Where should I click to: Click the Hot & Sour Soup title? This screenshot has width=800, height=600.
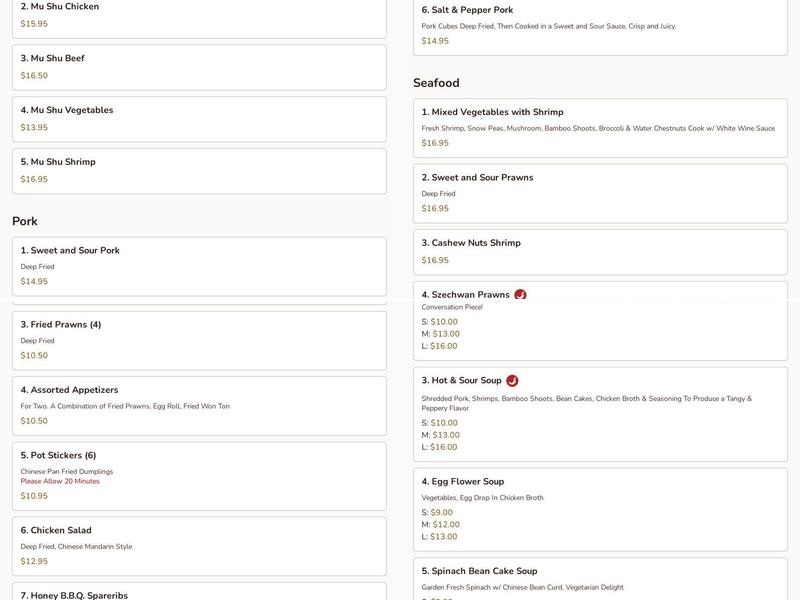pyautogui.click(x=461, y=381)
